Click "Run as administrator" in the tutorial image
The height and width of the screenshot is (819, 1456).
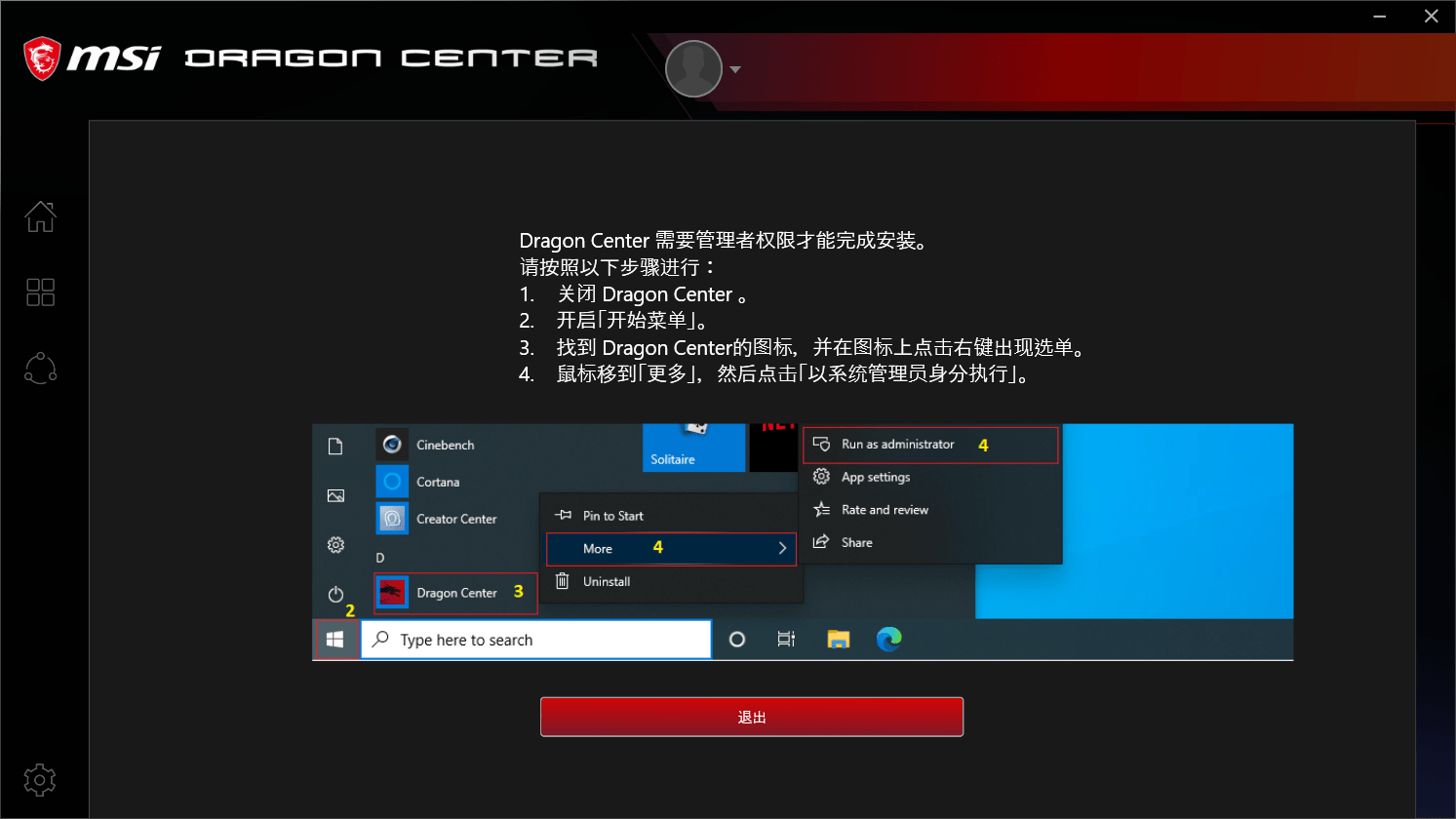click(x=930, y=445)
